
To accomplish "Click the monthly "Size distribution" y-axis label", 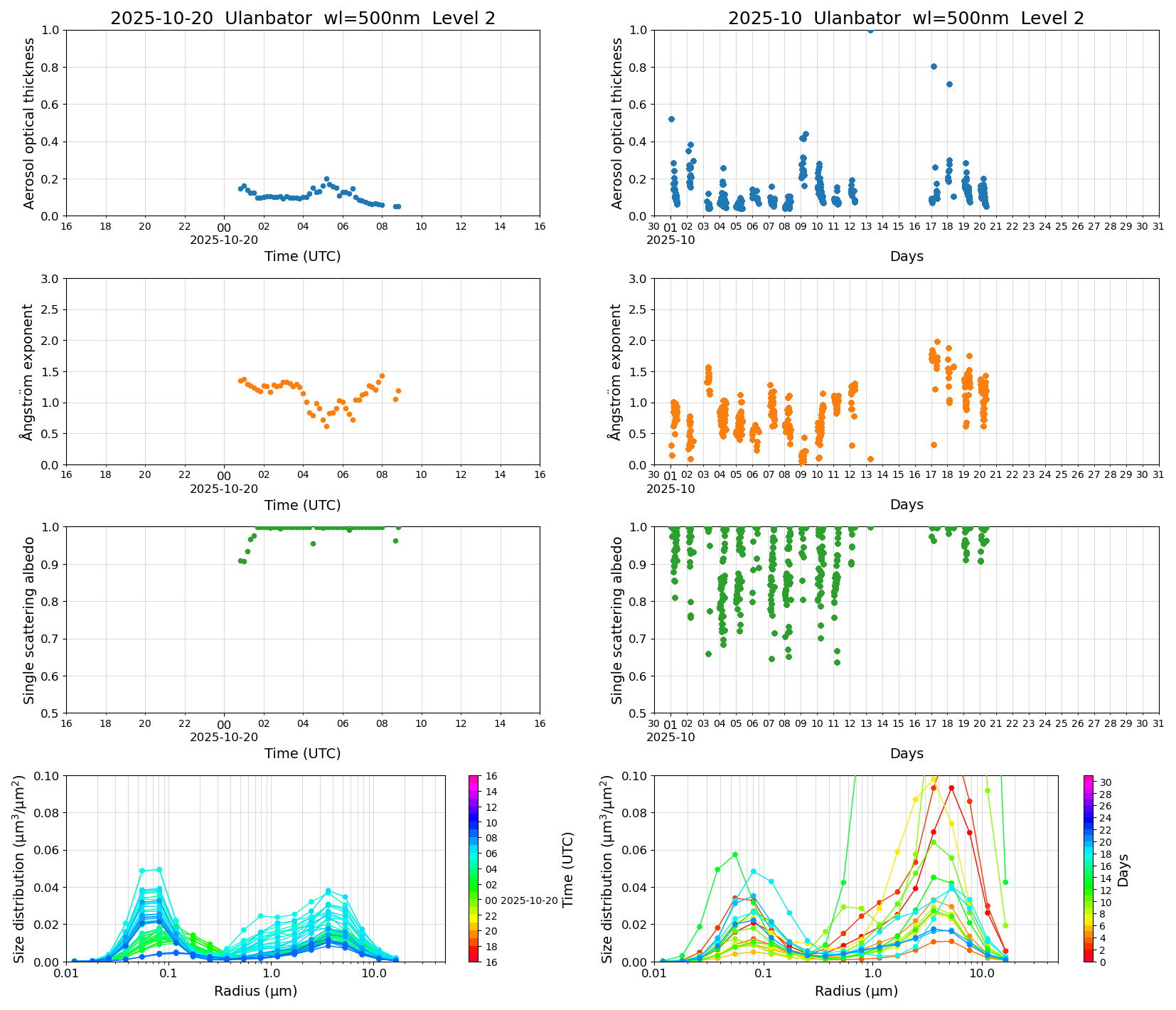I will point(607,868).
